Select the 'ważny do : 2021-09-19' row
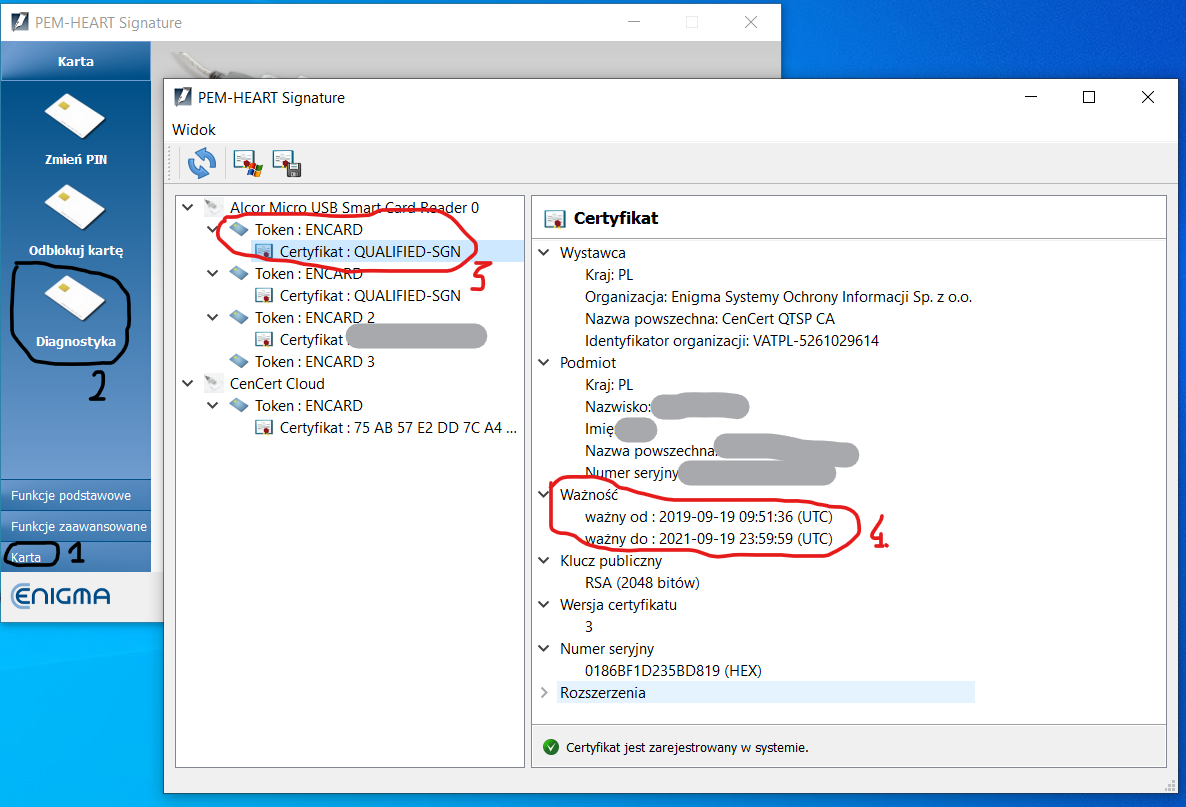 [709, 539]
